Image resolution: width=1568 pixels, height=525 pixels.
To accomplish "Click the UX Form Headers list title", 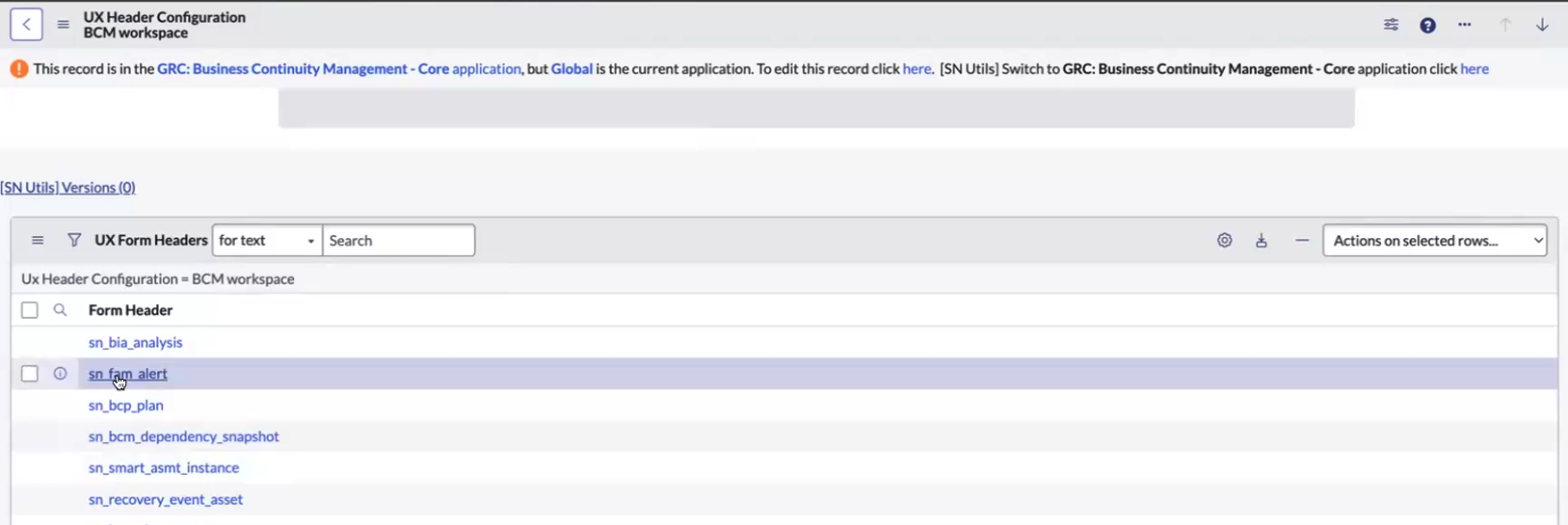I will click(x=150, y=241).
